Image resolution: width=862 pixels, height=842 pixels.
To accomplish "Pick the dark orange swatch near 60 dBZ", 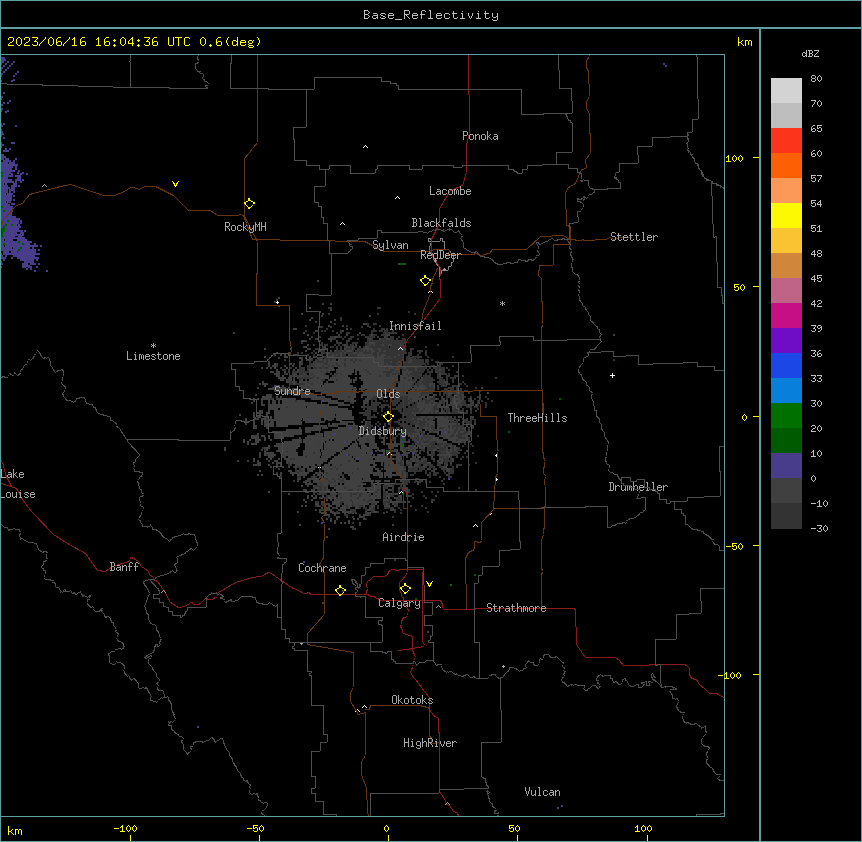I will pyautogui.click(x=786, y=165).
